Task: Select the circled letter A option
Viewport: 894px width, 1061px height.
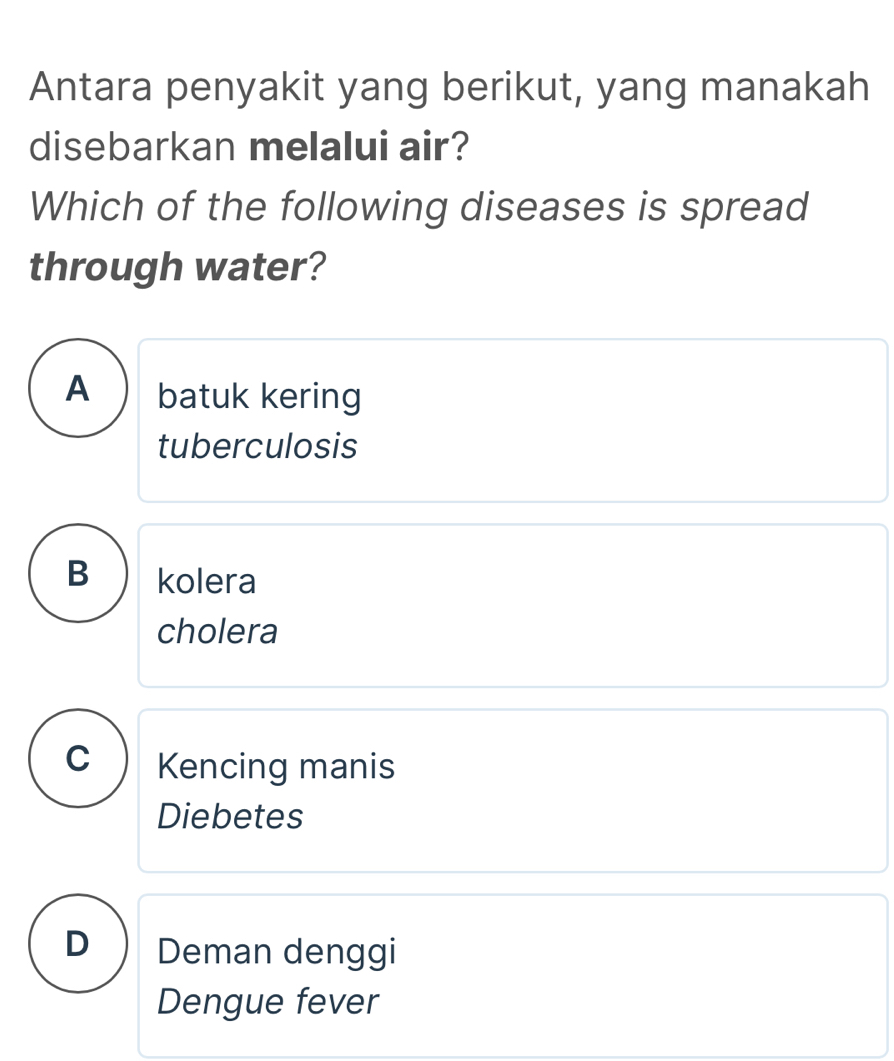Action: (78, 388)
